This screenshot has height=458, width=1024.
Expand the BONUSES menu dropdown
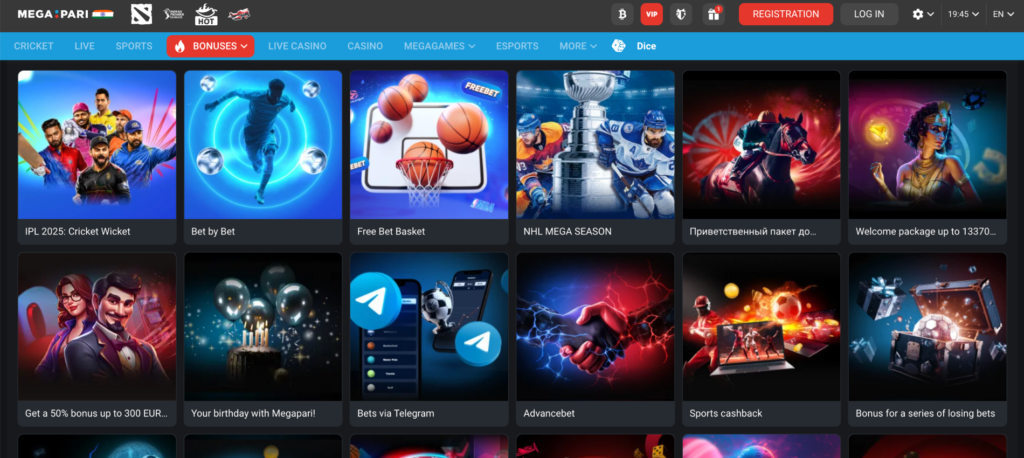pos(210,46)
